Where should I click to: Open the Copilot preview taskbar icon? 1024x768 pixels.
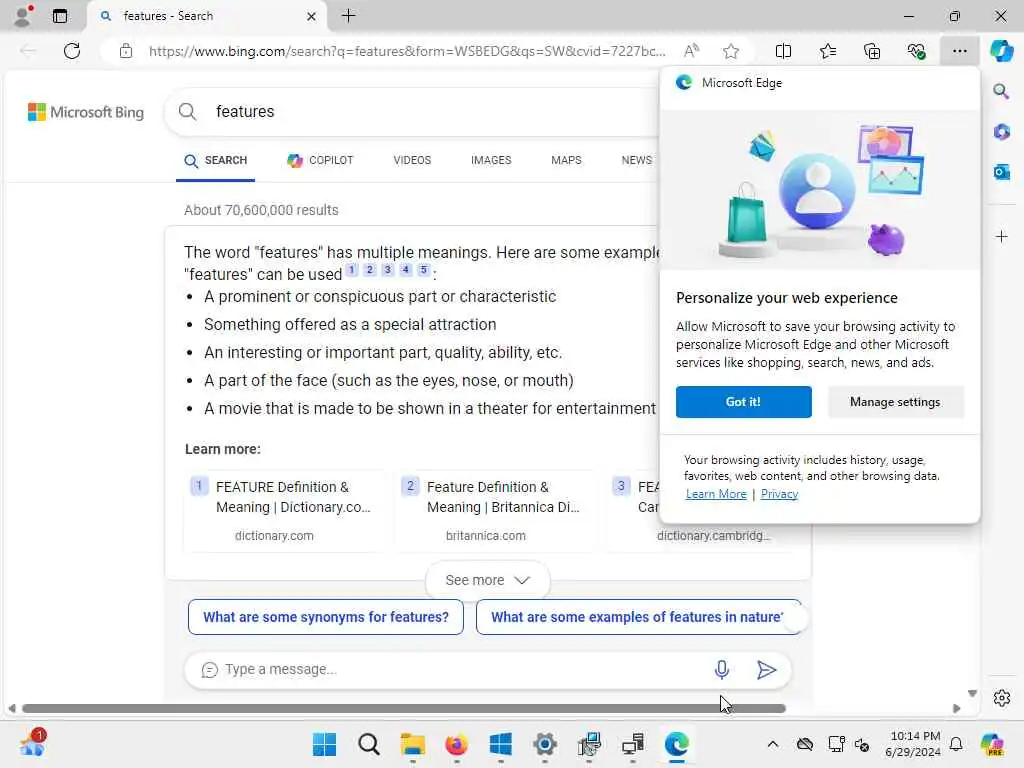point(992,744)
